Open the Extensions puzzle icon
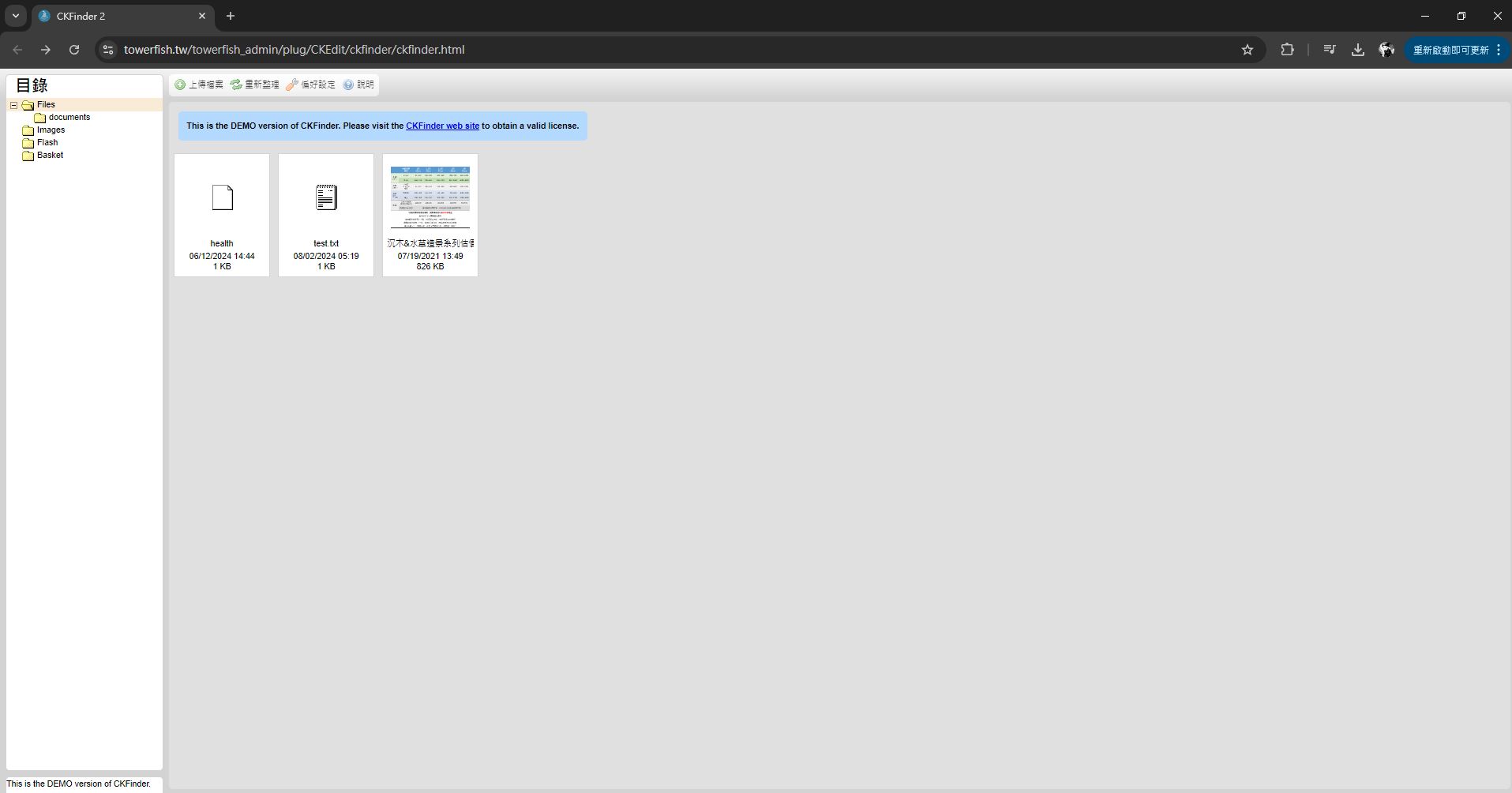Viewport: 1512px width, 793px height. (1287, 50)
